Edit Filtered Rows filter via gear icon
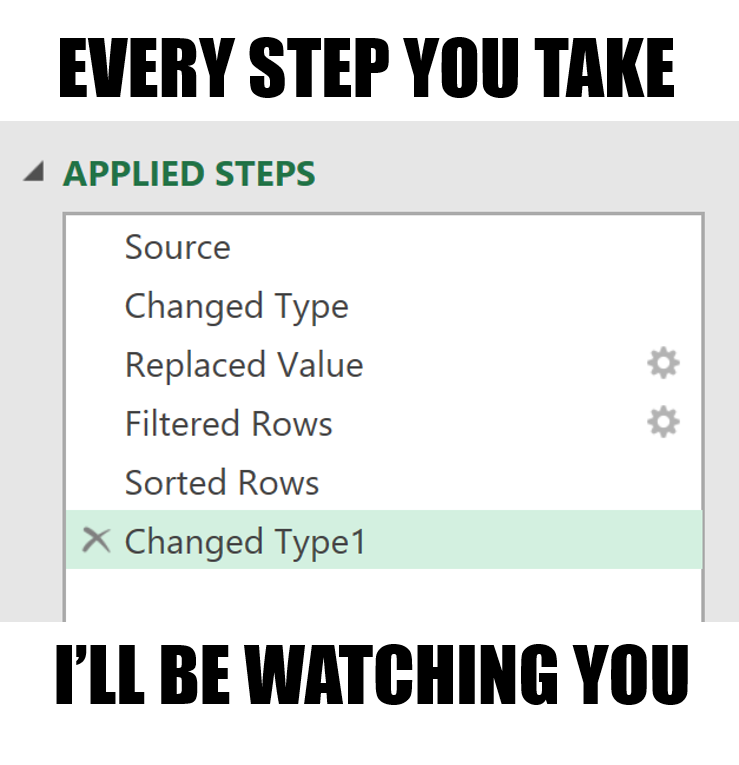Image resolution: width=739 pixels, height=765 pixels. pyautogui.click(x=663, y=423)
